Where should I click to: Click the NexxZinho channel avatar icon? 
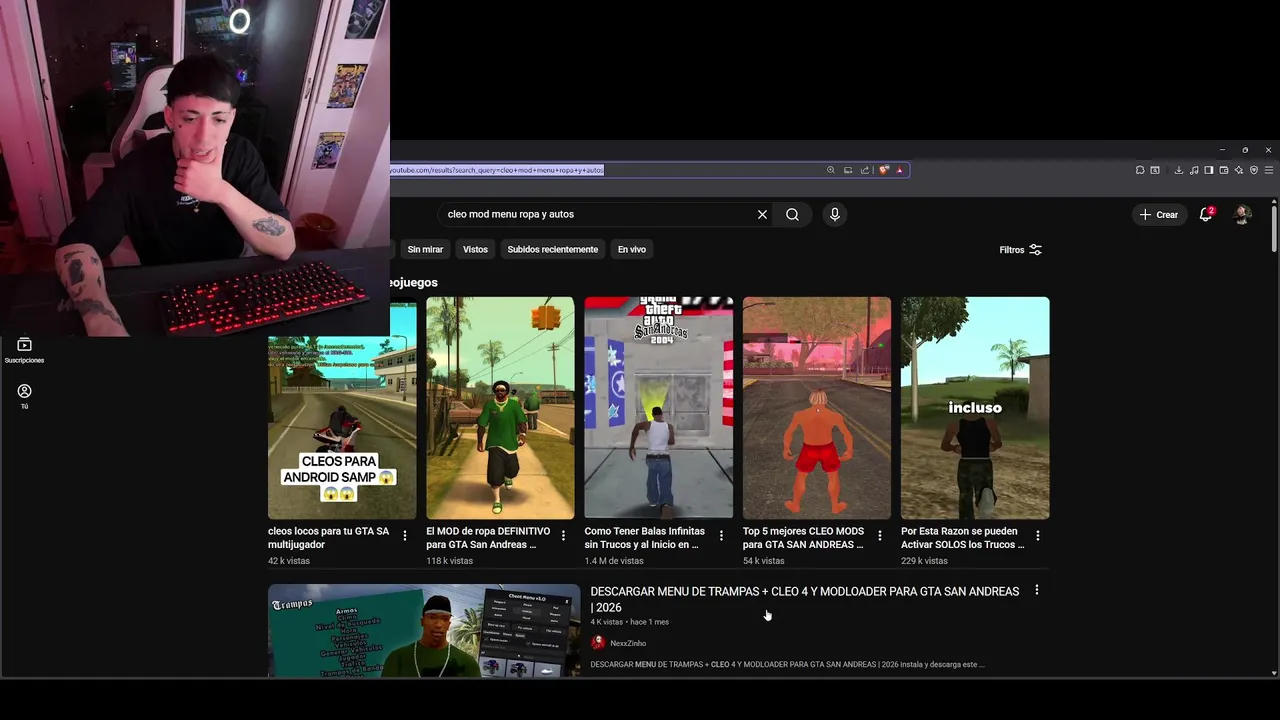598,643
